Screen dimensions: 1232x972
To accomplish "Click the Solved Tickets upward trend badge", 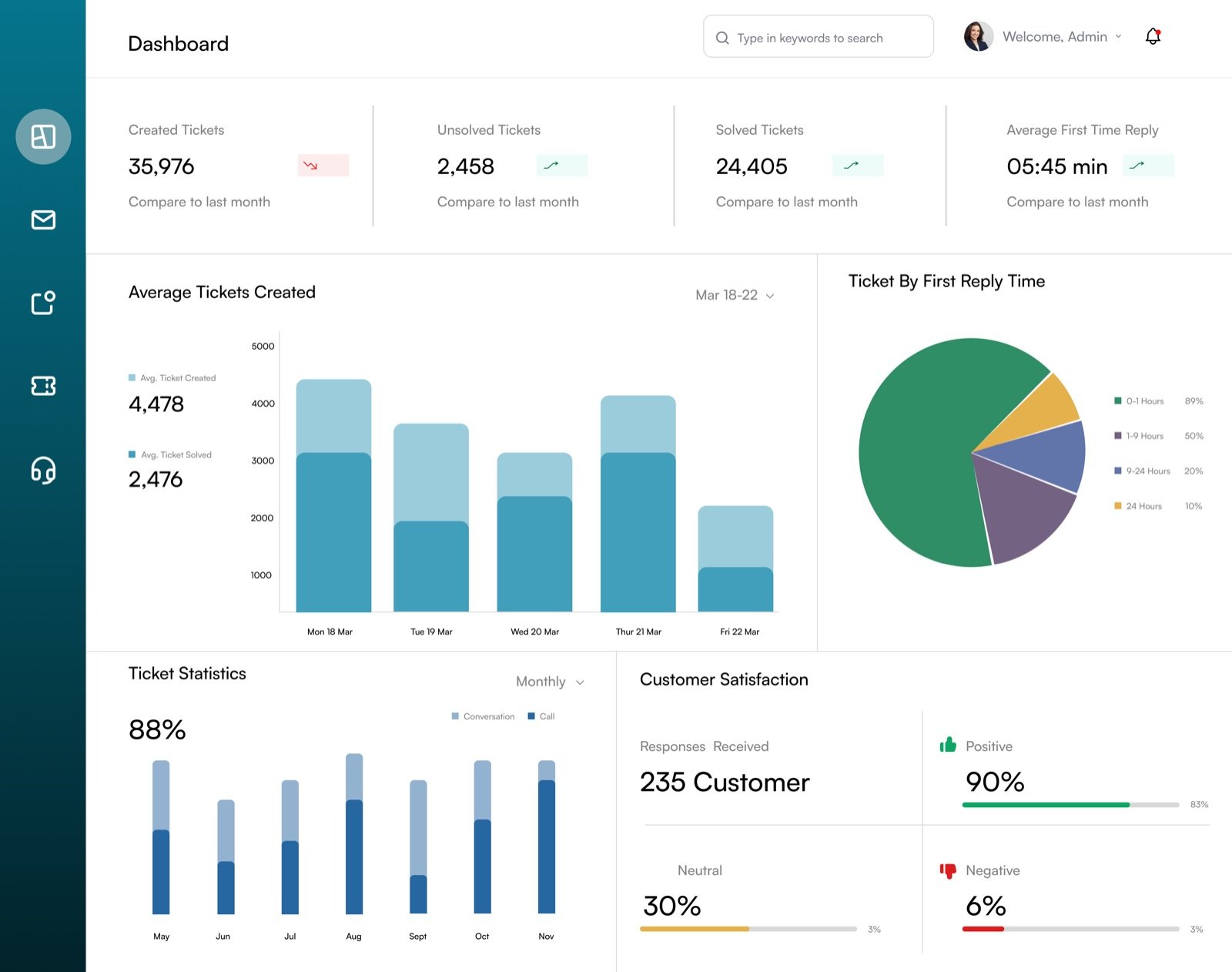I will (x=858, y=166).
